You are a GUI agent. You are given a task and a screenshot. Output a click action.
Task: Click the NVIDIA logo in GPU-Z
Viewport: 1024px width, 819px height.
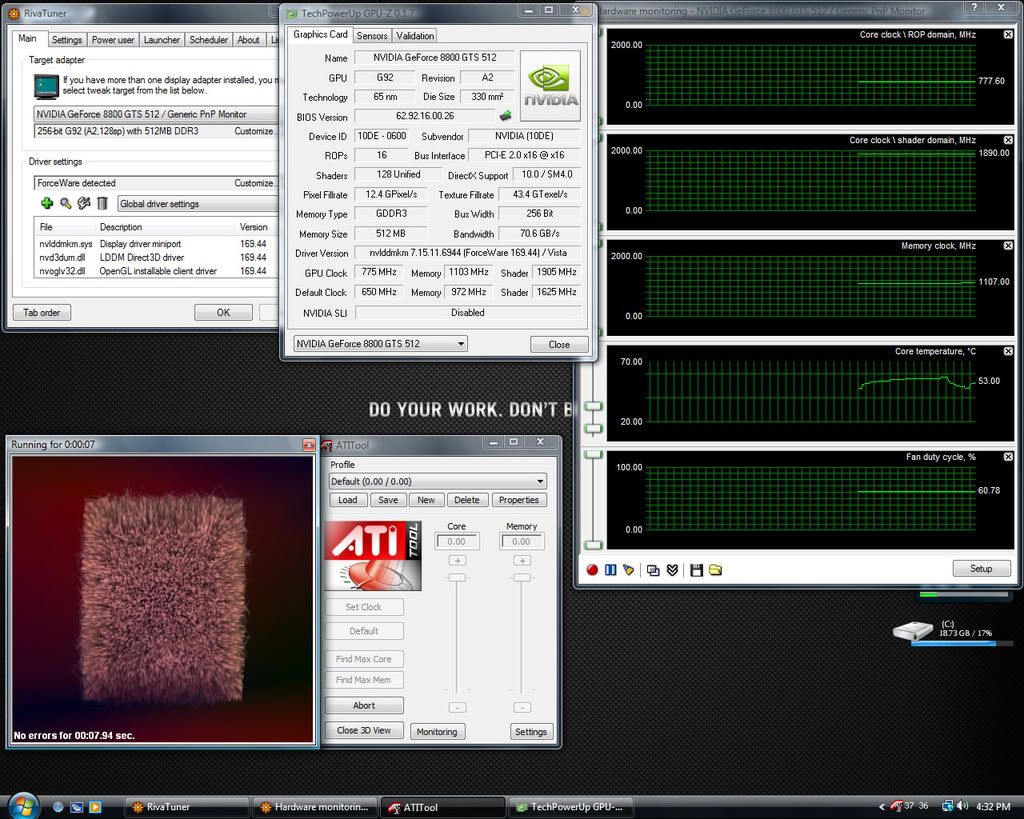click(550, 86)
